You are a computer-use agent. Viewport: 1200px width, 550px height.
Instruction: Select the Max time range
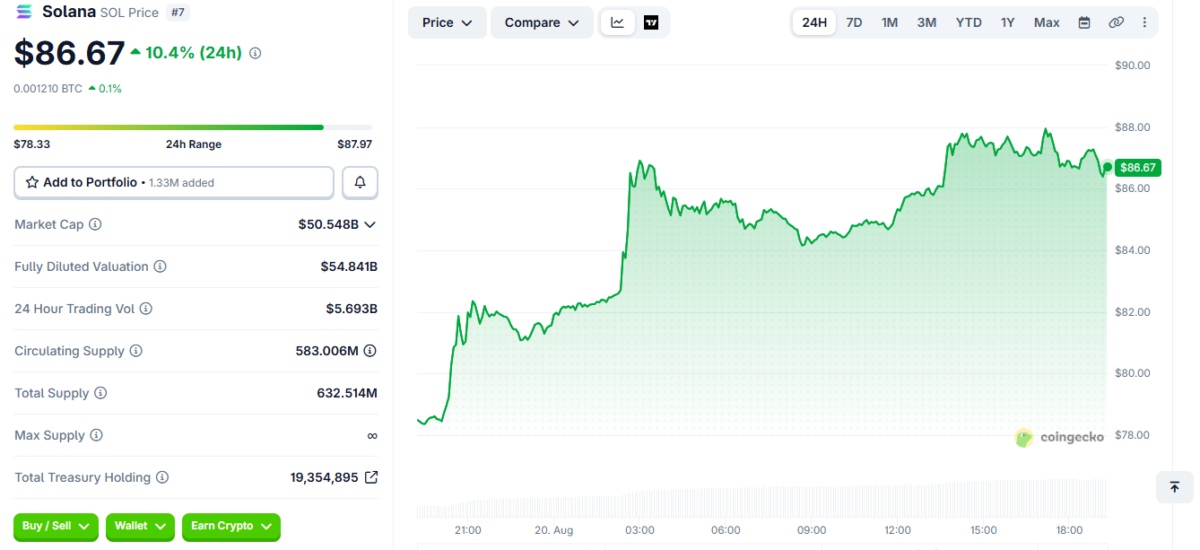coord(1047,22)
